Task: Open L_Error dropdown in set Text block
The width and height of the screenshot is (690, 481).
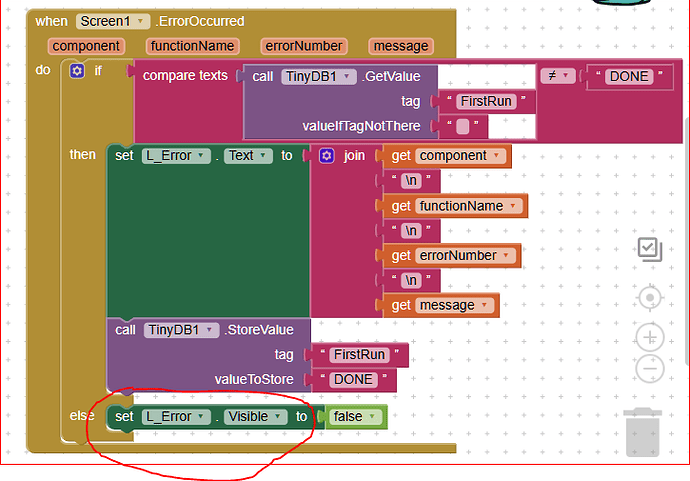Action: (176, 156)
